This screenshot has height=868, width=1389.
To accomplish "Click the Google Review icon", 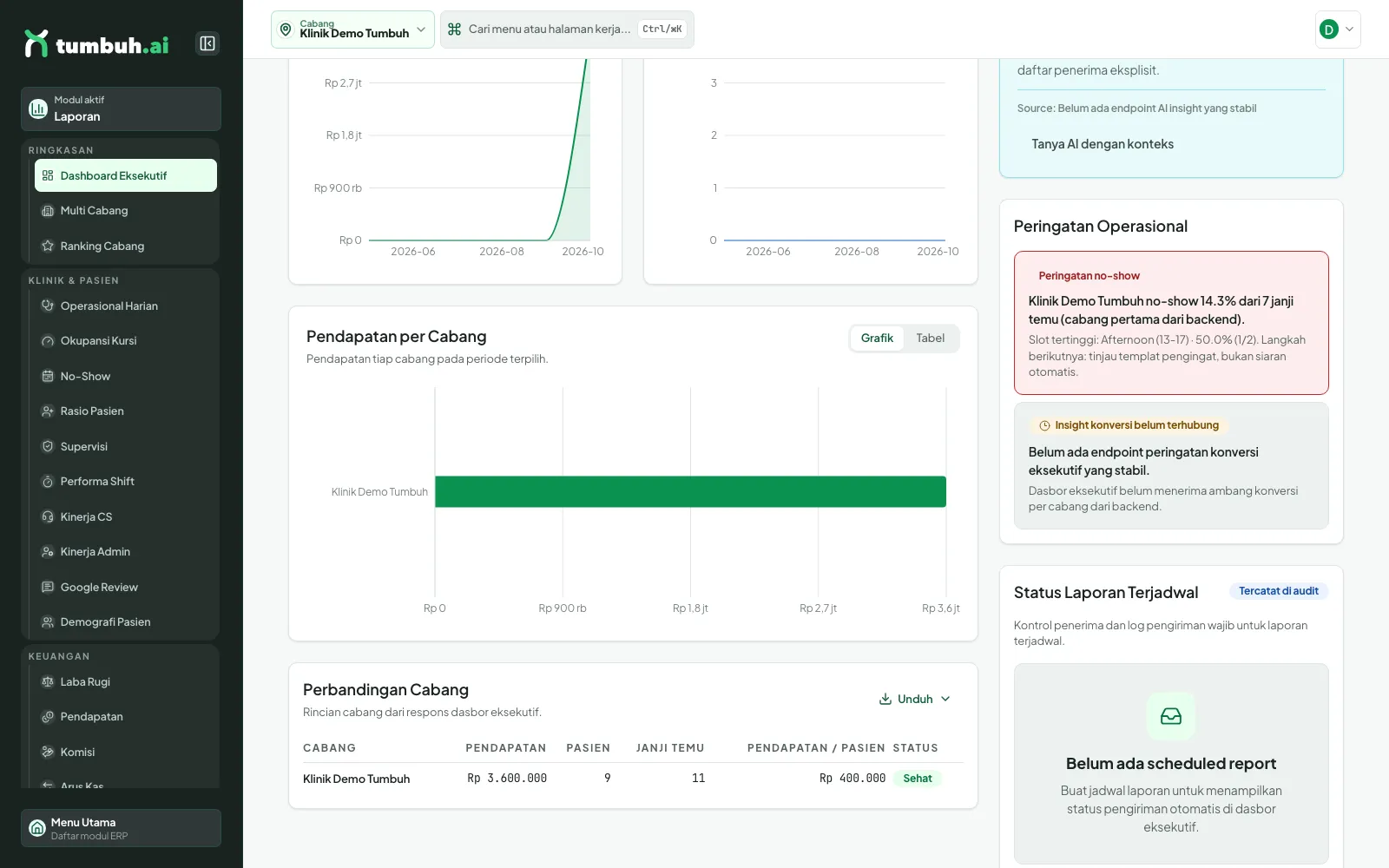I will pos(48,587).
